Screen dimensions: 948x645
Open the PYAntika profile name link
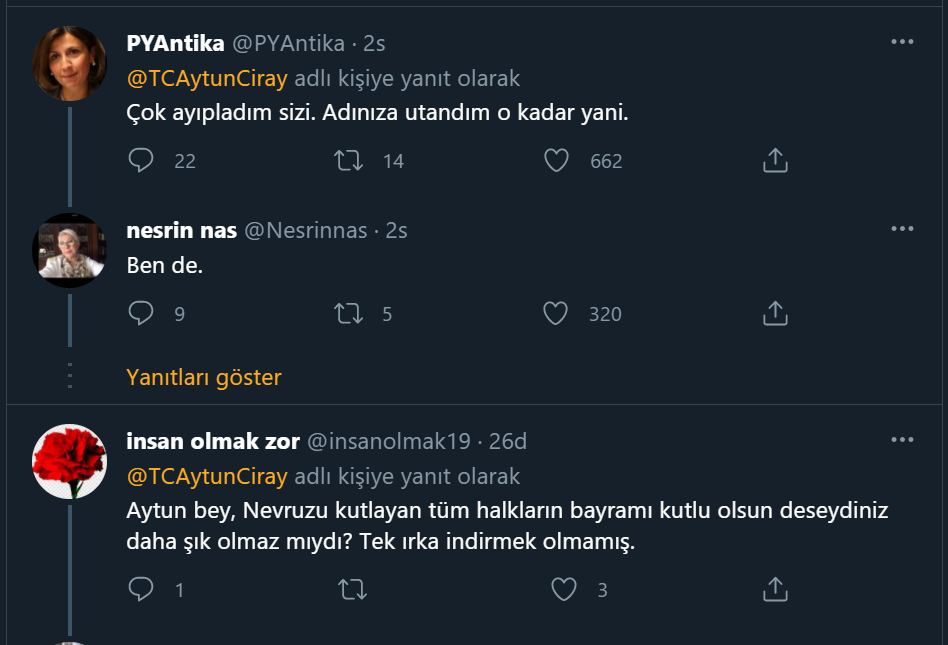(x=175, y=43)
